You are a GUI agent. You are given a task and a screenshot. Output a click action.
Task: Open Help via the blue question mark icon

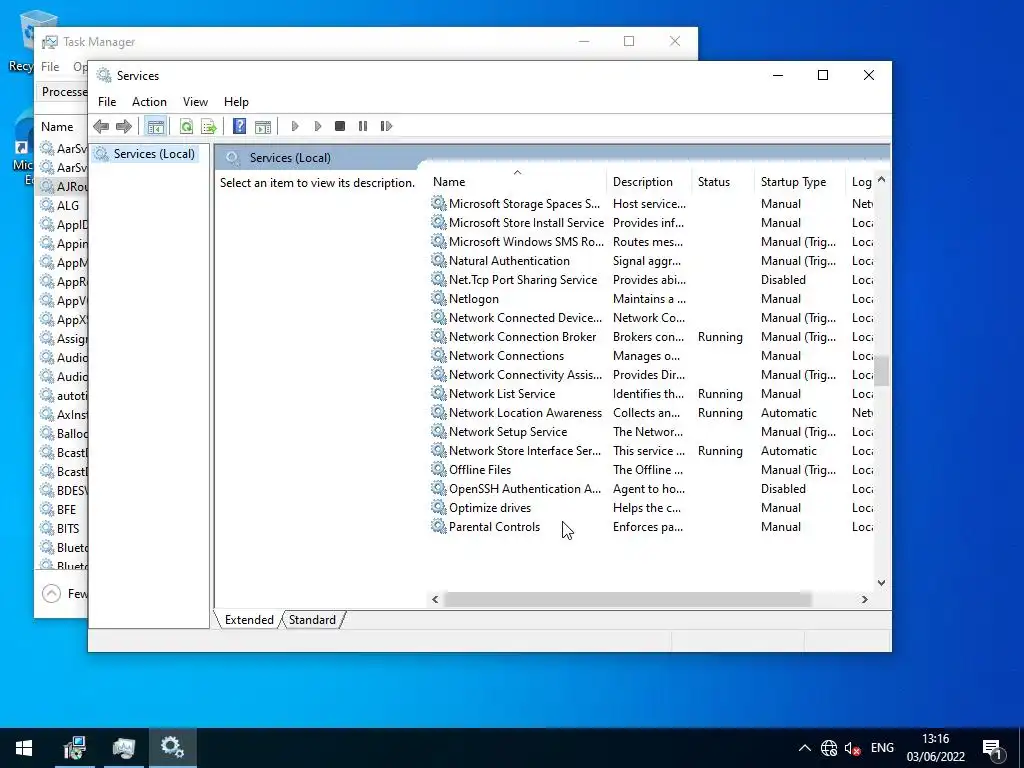click(240, 126)
